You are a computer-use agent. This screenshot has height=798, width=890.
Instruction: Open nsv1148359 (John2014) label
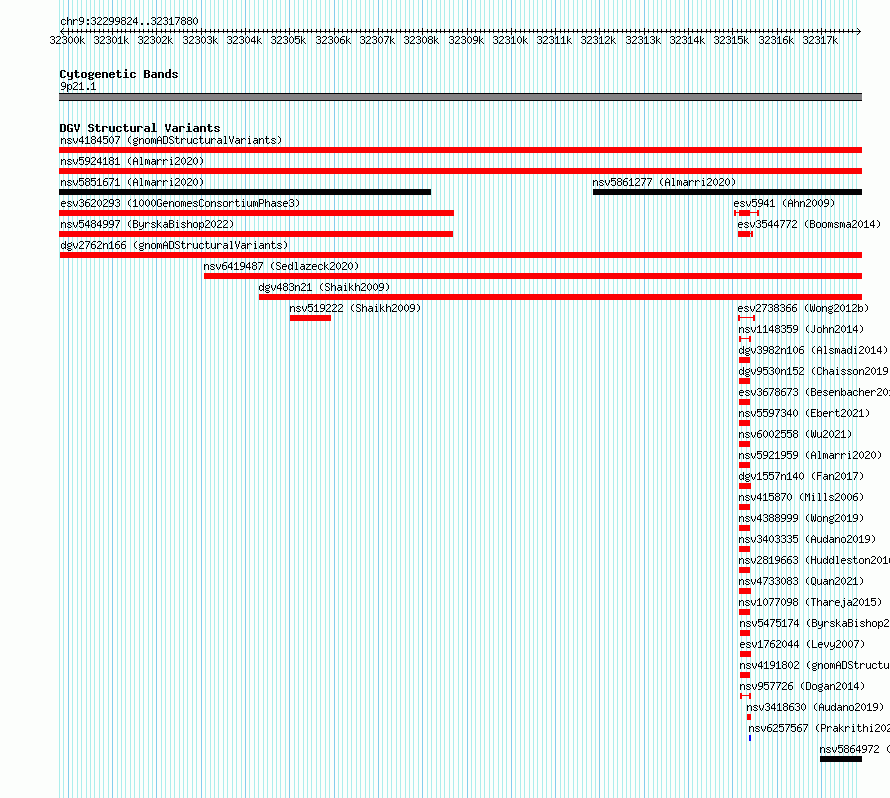point(801,329)
